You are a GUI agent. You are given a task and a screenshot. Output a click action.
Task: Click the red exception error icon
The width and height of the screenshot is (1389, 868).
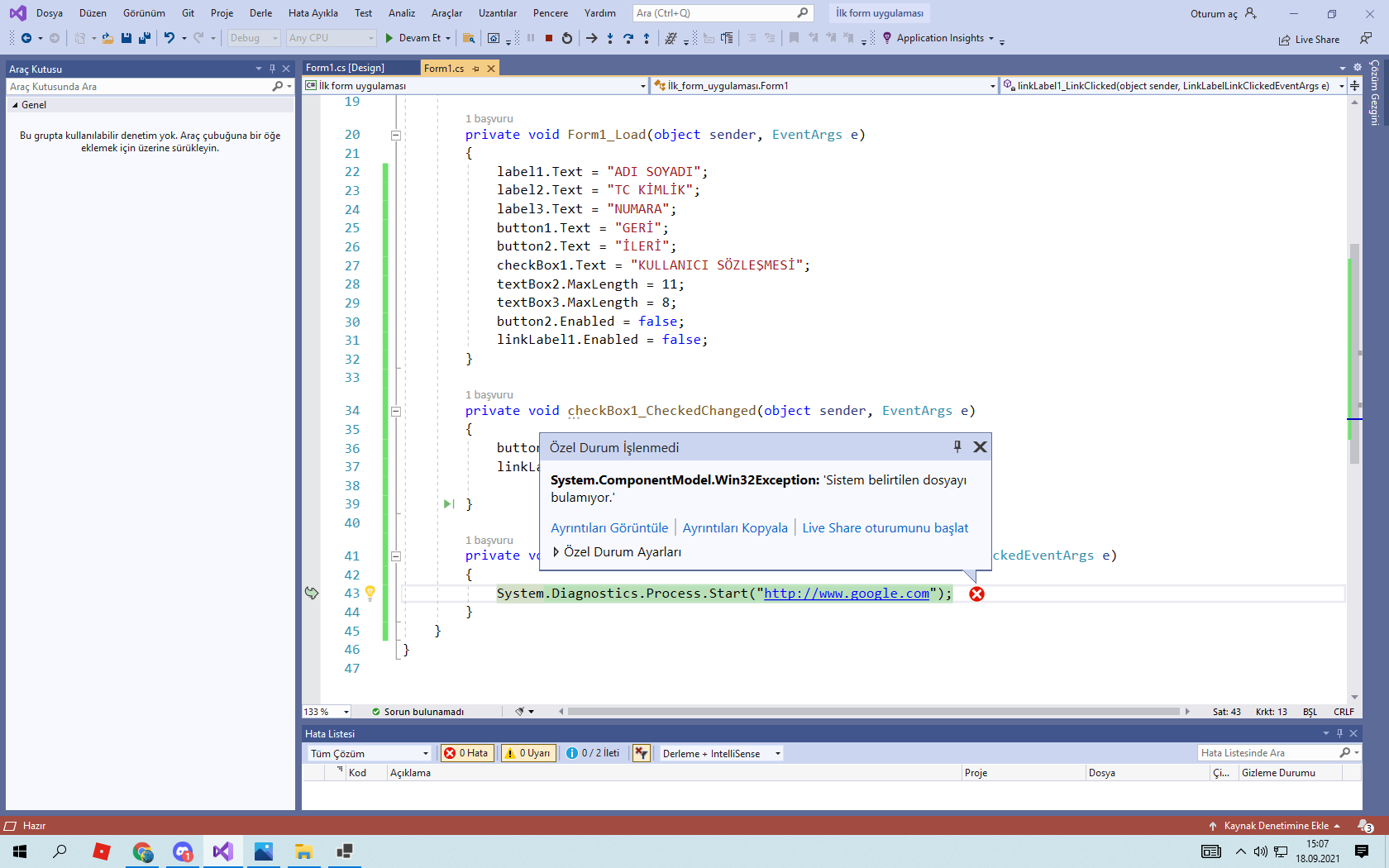(976, 594)
